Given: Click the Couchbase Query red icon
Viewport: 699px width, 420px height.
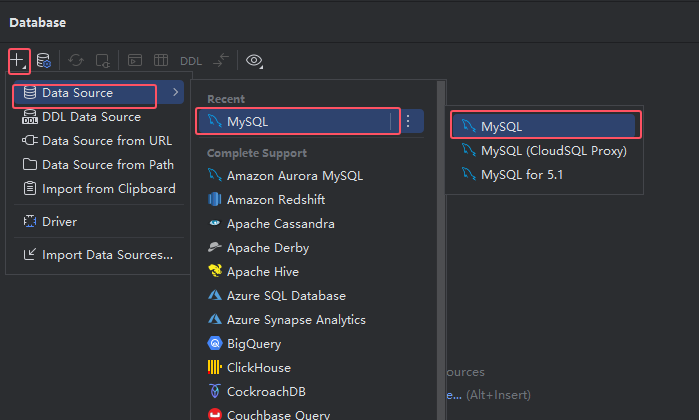Looking at the screenshot, I should point(215,414).
